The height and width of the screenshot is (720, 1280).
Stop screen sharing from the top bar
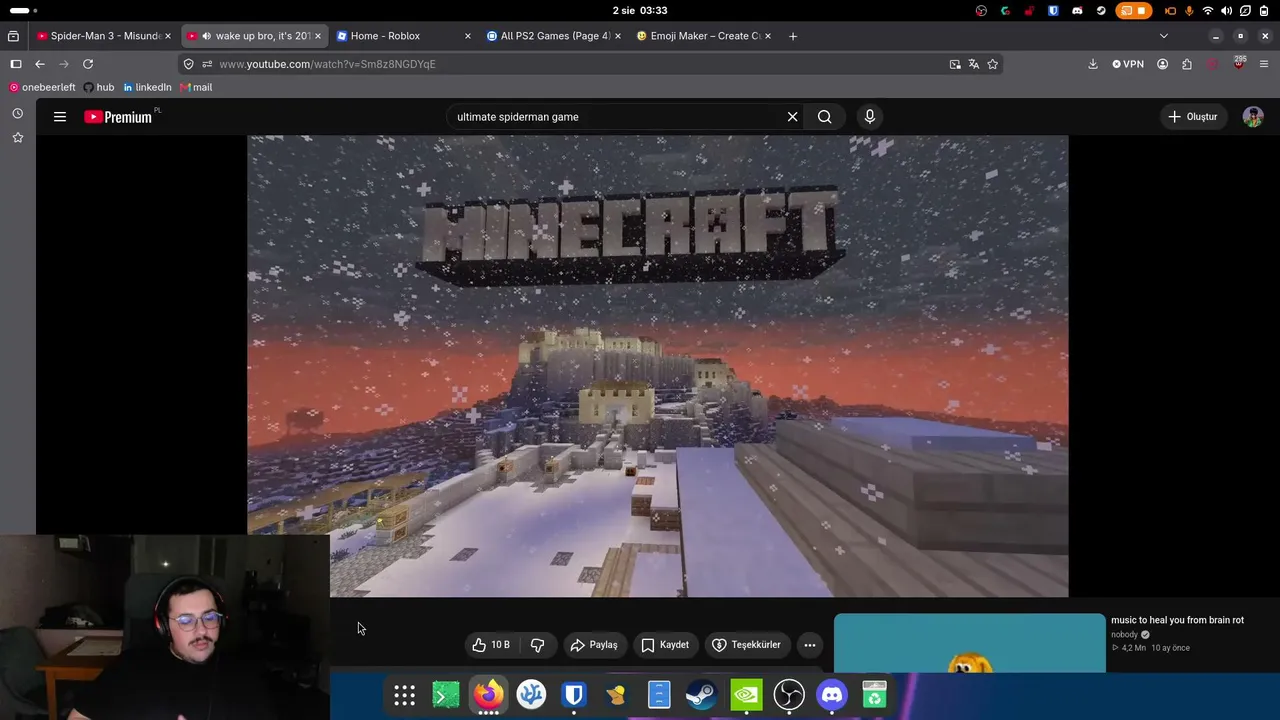(1133, 10)
